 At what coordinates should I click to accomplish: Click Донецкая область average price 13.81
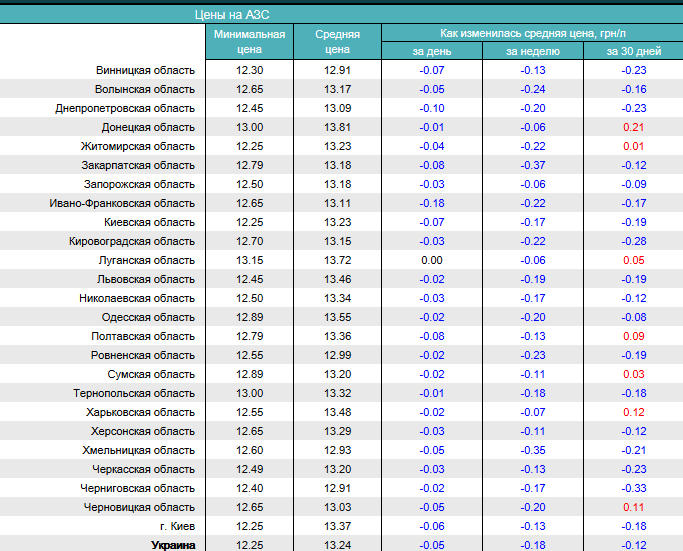pos(338,127)
